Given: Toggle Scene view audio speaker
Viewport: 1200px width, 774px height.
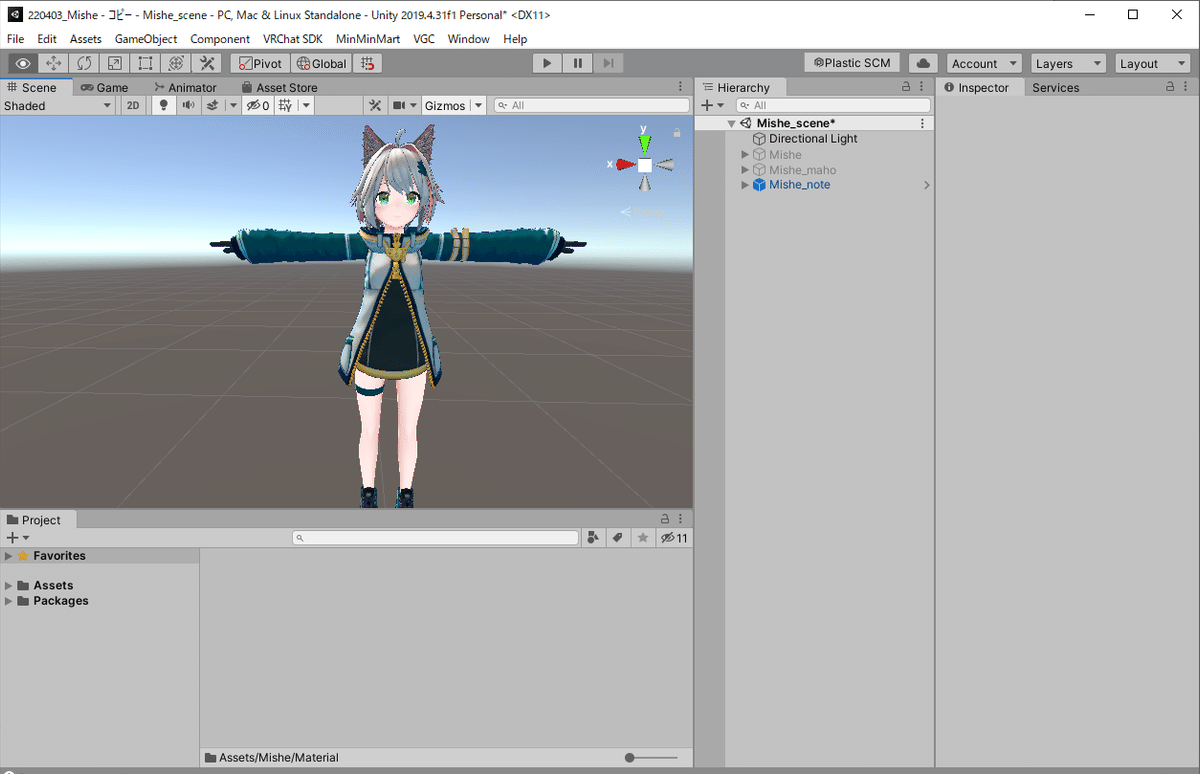Looking at the screenshot, I should 187,105.
